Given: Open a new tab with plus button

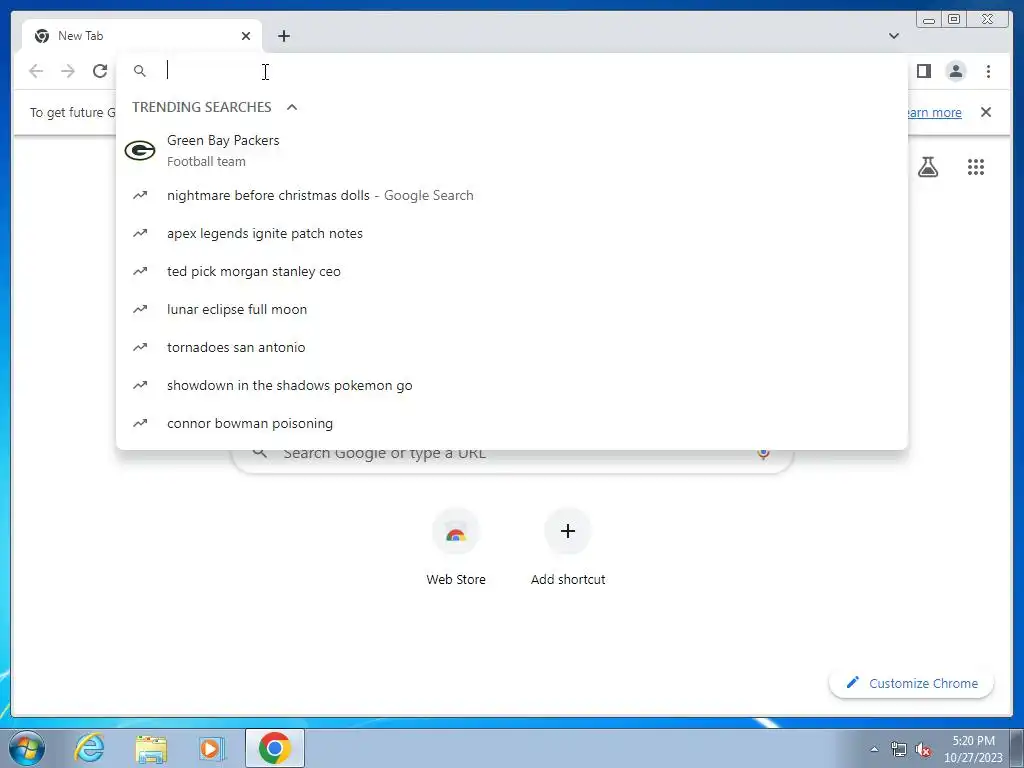Looking at the screenshot, I should coord(283,36).
